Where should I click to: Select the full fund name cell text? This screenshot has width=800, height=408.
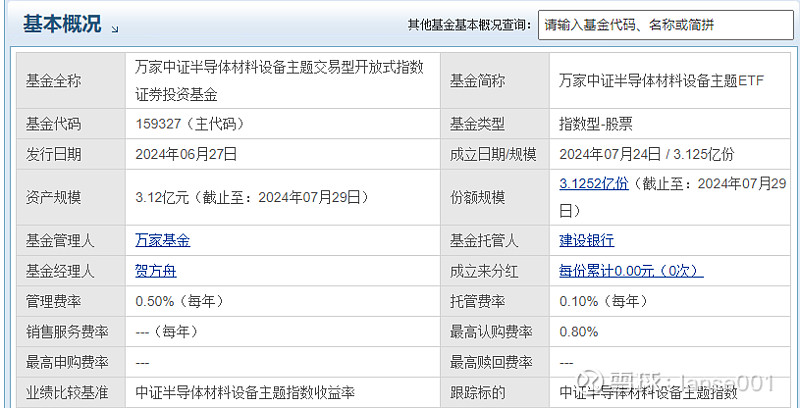click(280, 81)
